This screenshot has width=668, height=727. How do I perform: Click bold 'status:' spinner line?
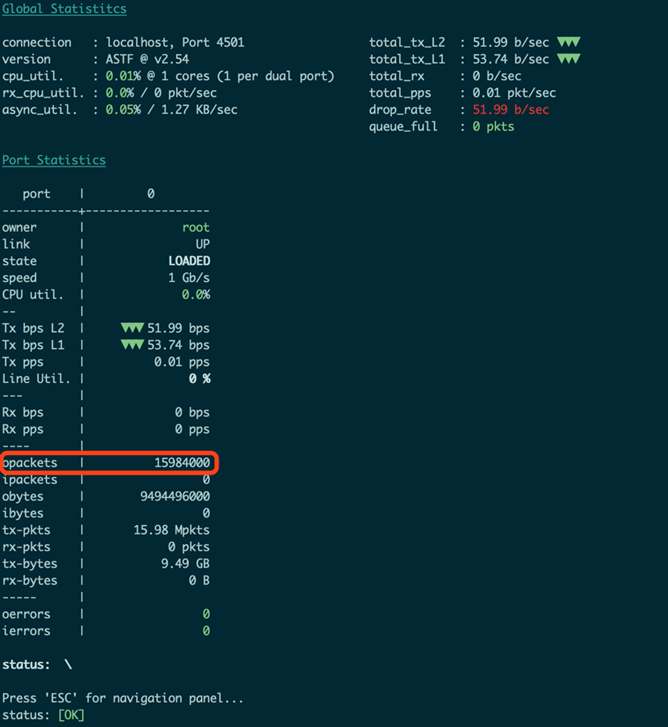pyautogui.click(x=37, y=665)
